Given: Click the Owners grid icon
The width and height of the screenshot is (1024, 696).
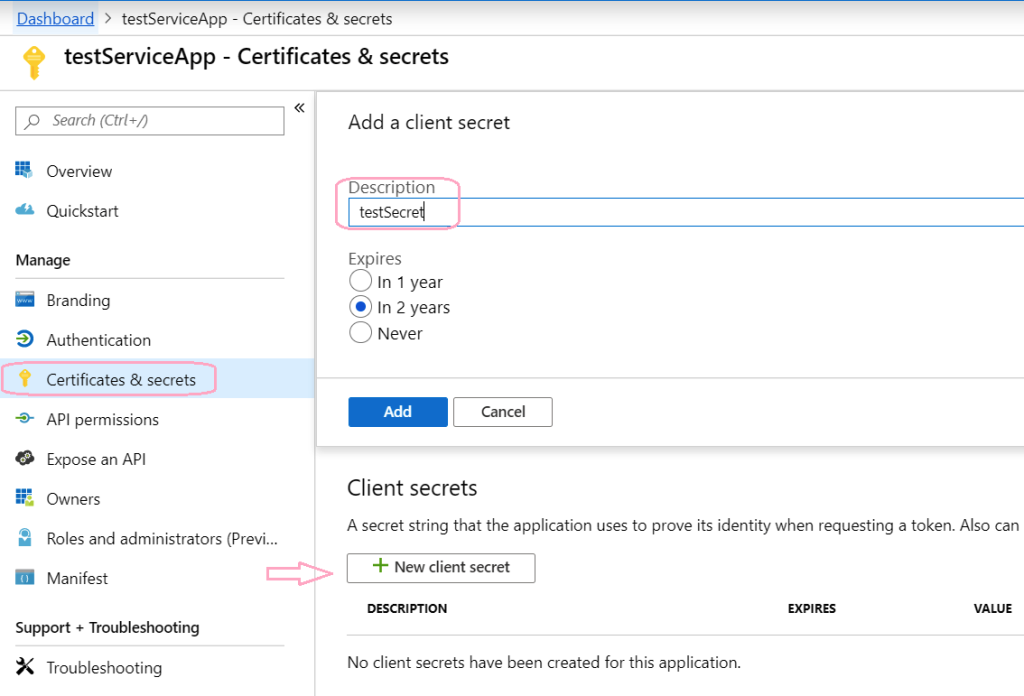Looking at the screenshot, I should coord(25,498).
